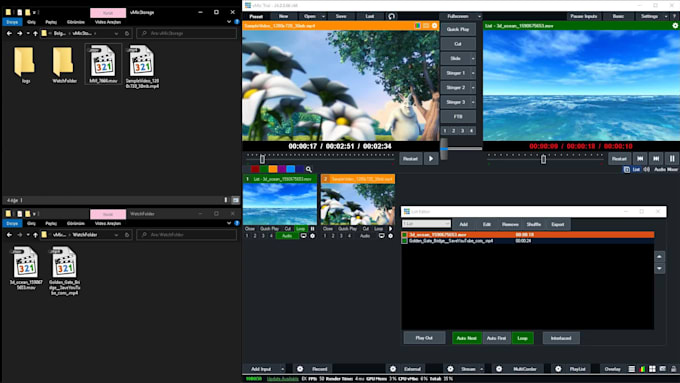This screenshot has width=680, height=383.
Task: Open Görünüm tab in vMixStorage Explorer window
Action: [x=76, y=22]
